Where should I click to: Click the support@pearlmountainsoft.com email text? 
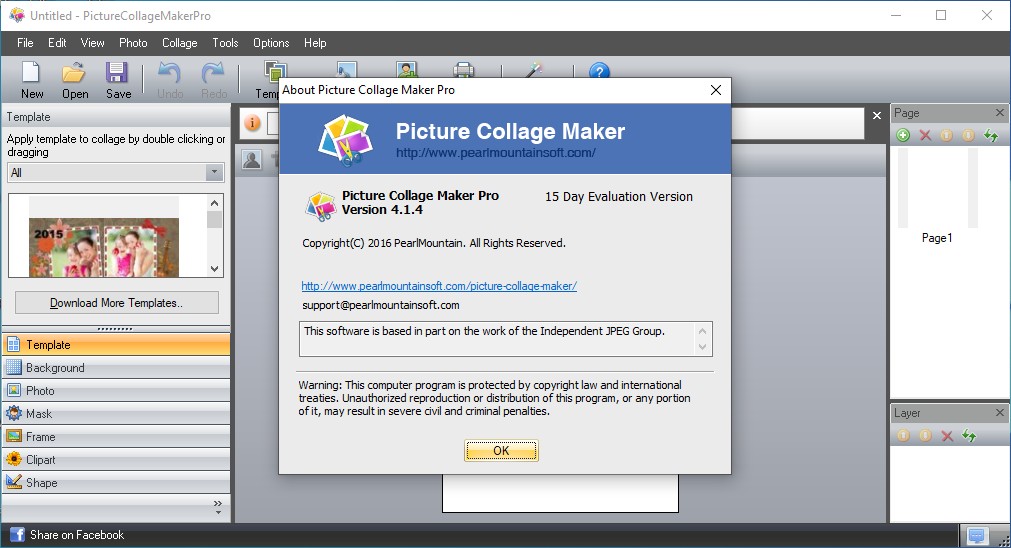click(380, 305)
